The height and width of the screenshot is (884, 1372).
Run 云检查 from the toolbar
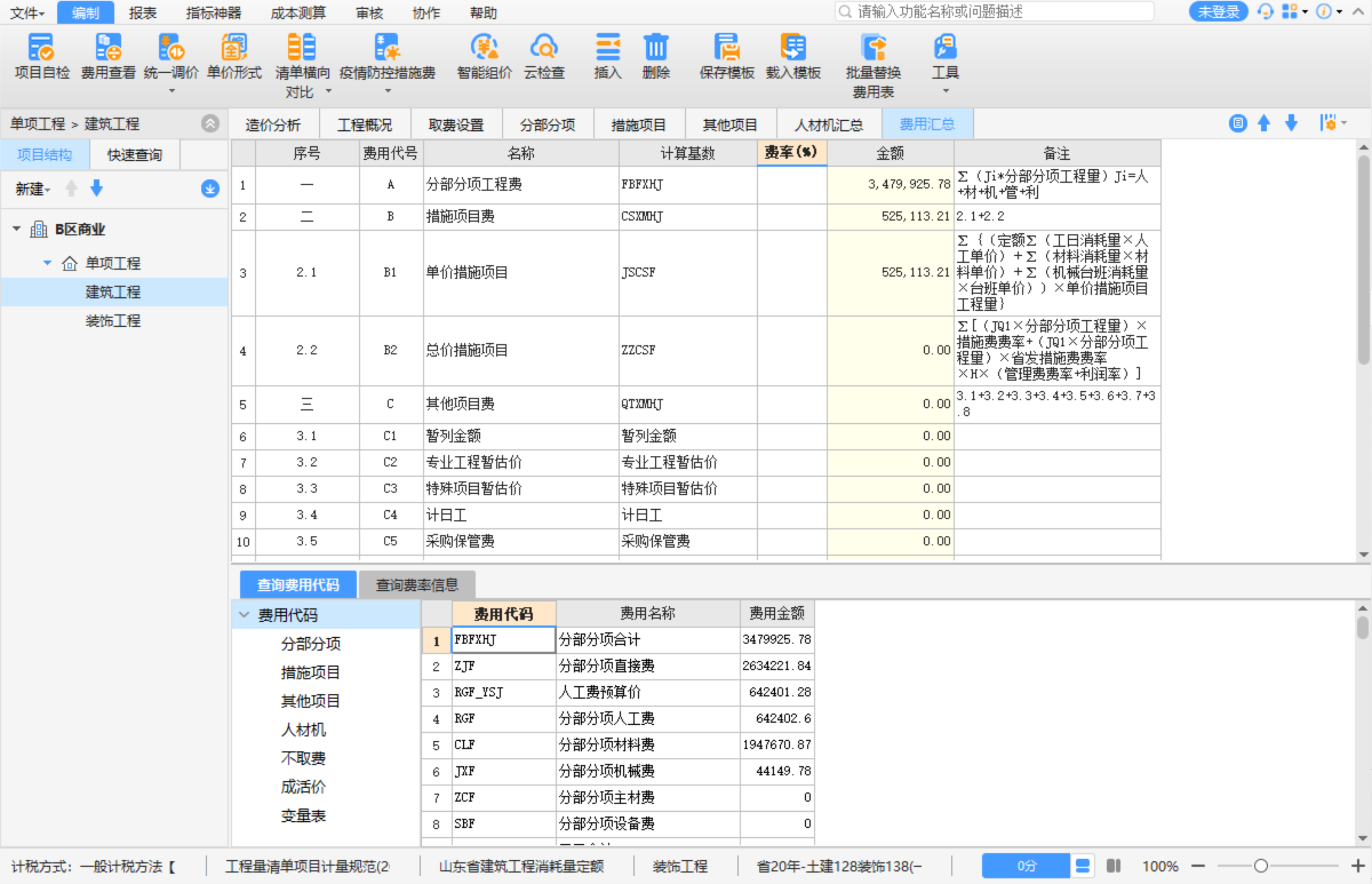(544, 48)
